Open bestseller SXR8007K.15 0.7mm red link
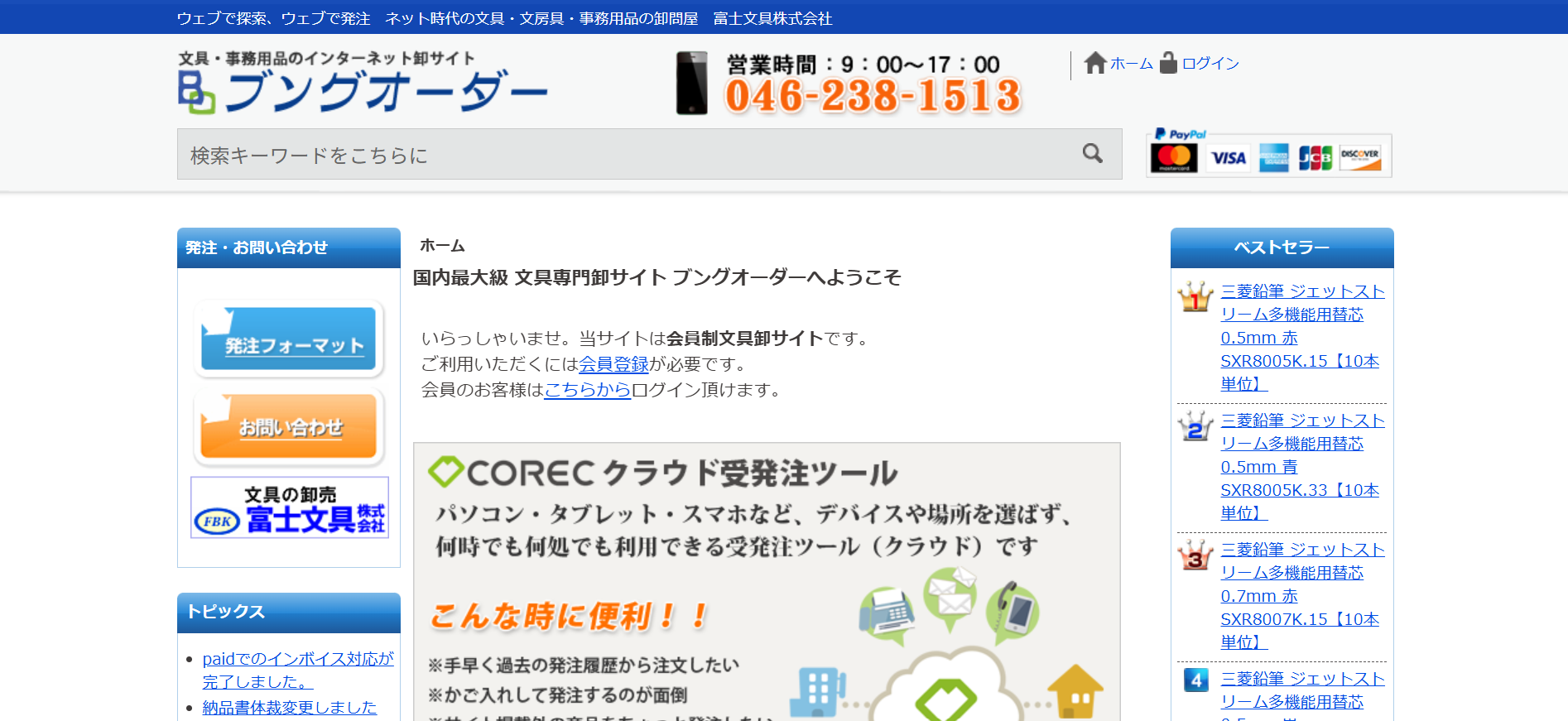This screenshot has width=1568, height=721. point(1301,596)
